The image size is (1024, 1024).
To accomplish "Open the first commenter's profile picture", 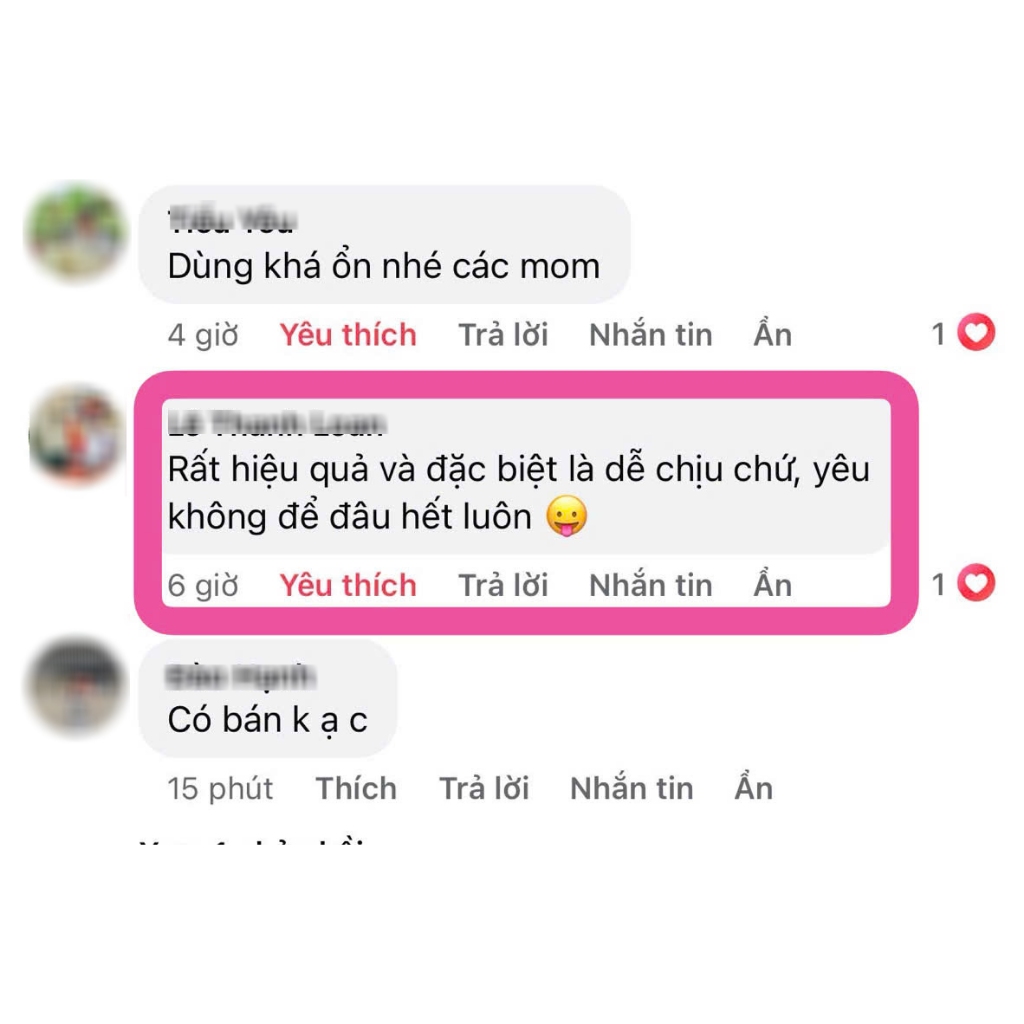I will pos(76,233).
